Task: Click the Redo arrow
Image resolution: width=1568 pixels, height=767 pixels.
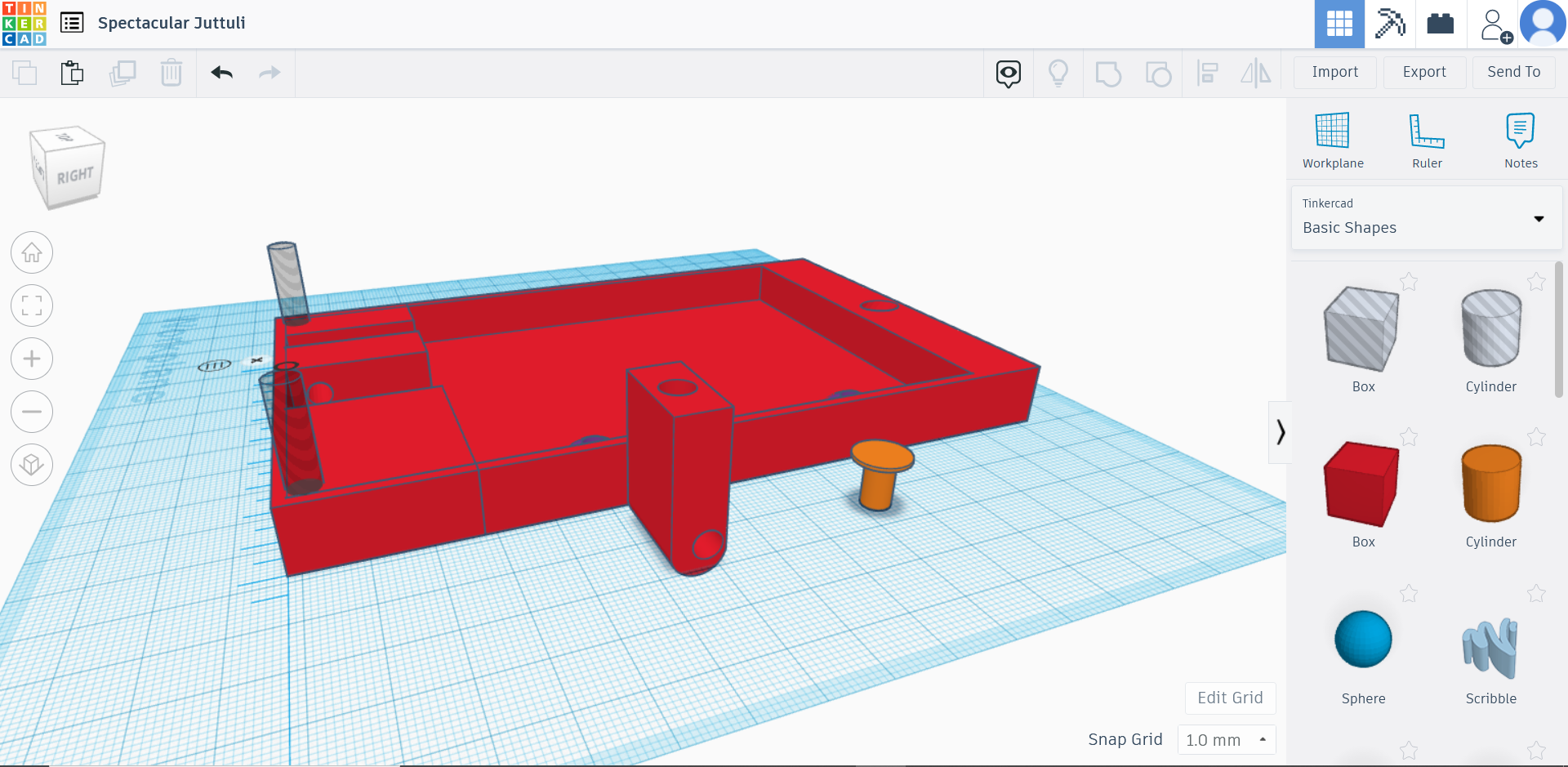Action: pos(269,73)
